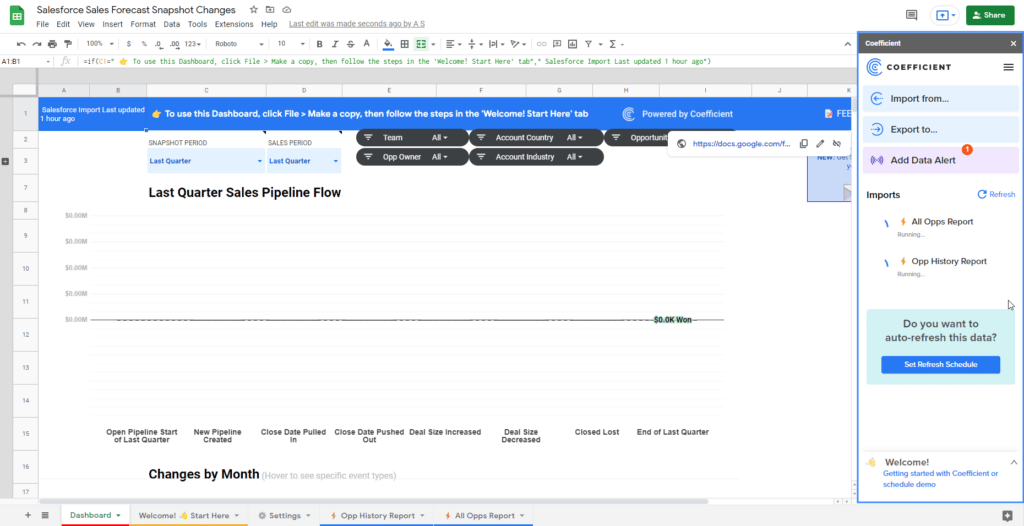Open the text color picker
Screen dimensions: 1024x526
coord(366,44)
